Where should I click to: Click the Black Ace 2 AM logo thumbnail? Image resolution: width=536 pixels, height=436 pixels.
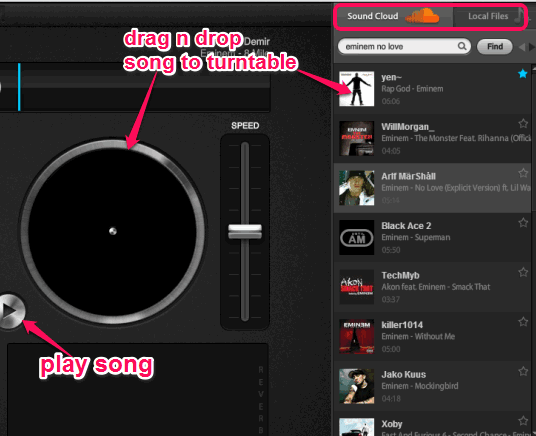point(356,237)
